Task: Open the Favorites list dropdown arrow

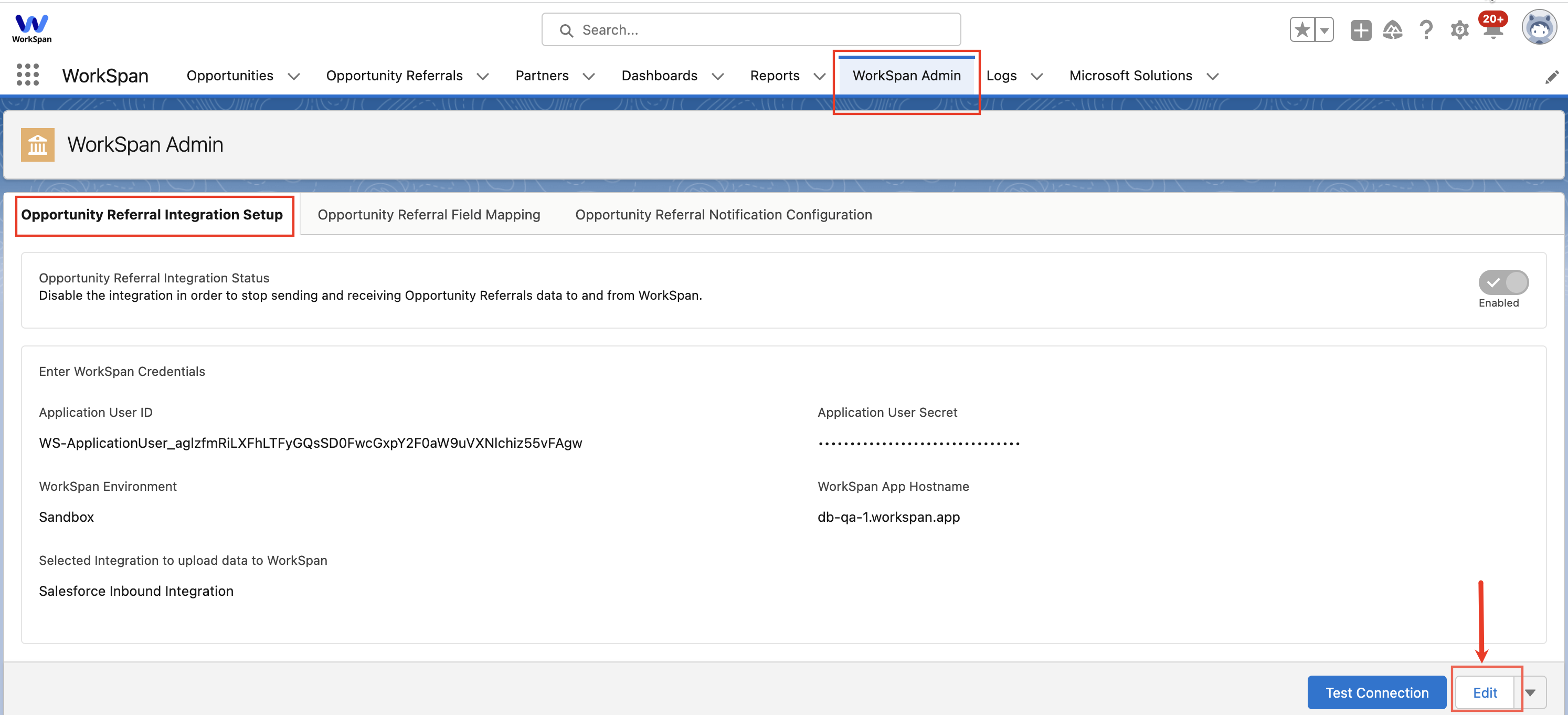Action: tap(1324, 30)
